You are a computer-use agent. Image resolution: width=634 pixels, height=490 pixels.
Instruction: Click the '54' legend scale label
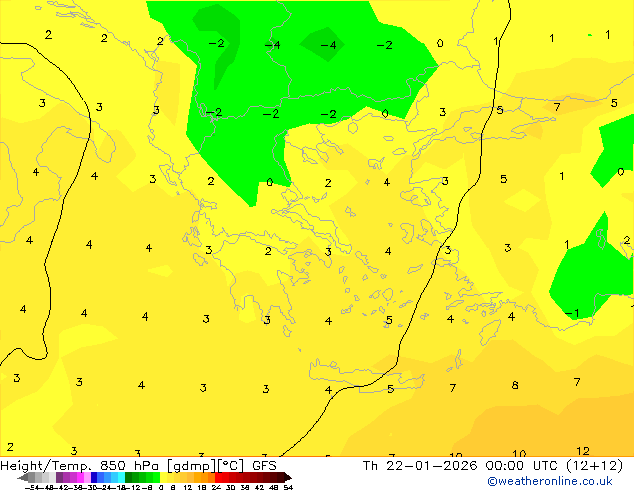(288, 487)
